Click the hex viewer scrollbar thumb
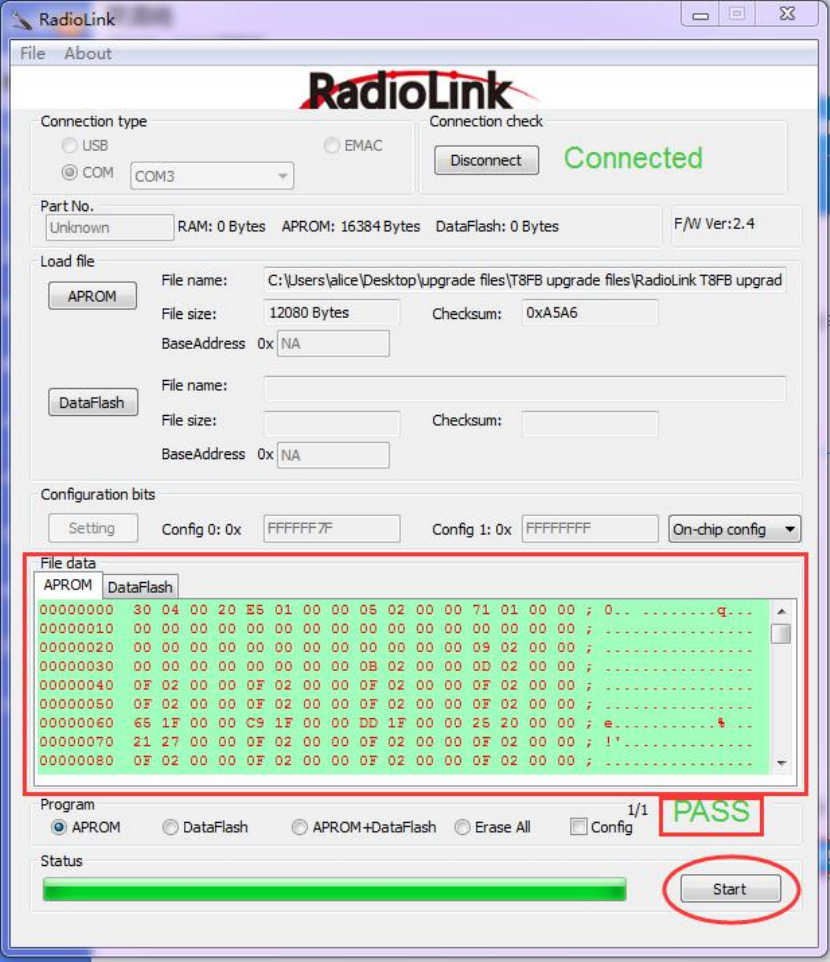This screenshot has height=962, width=830. click(781, 633)
